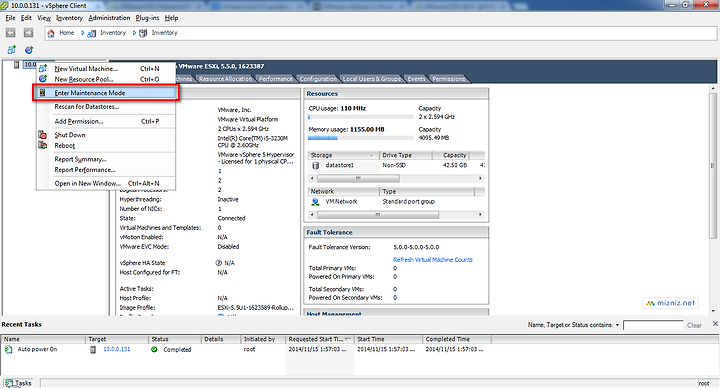
Task: Click the navigate forward arrow button
Action: pos(28,33)
